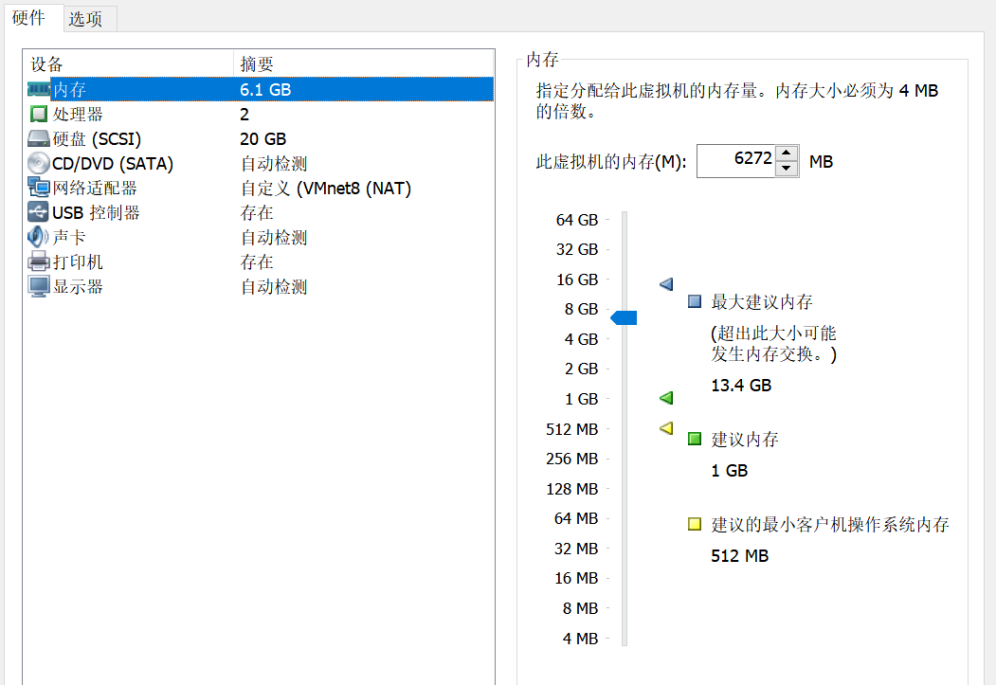Select the 处理器 device row
The width and height of the screenshot is (996, 685).
click(259, 114)
